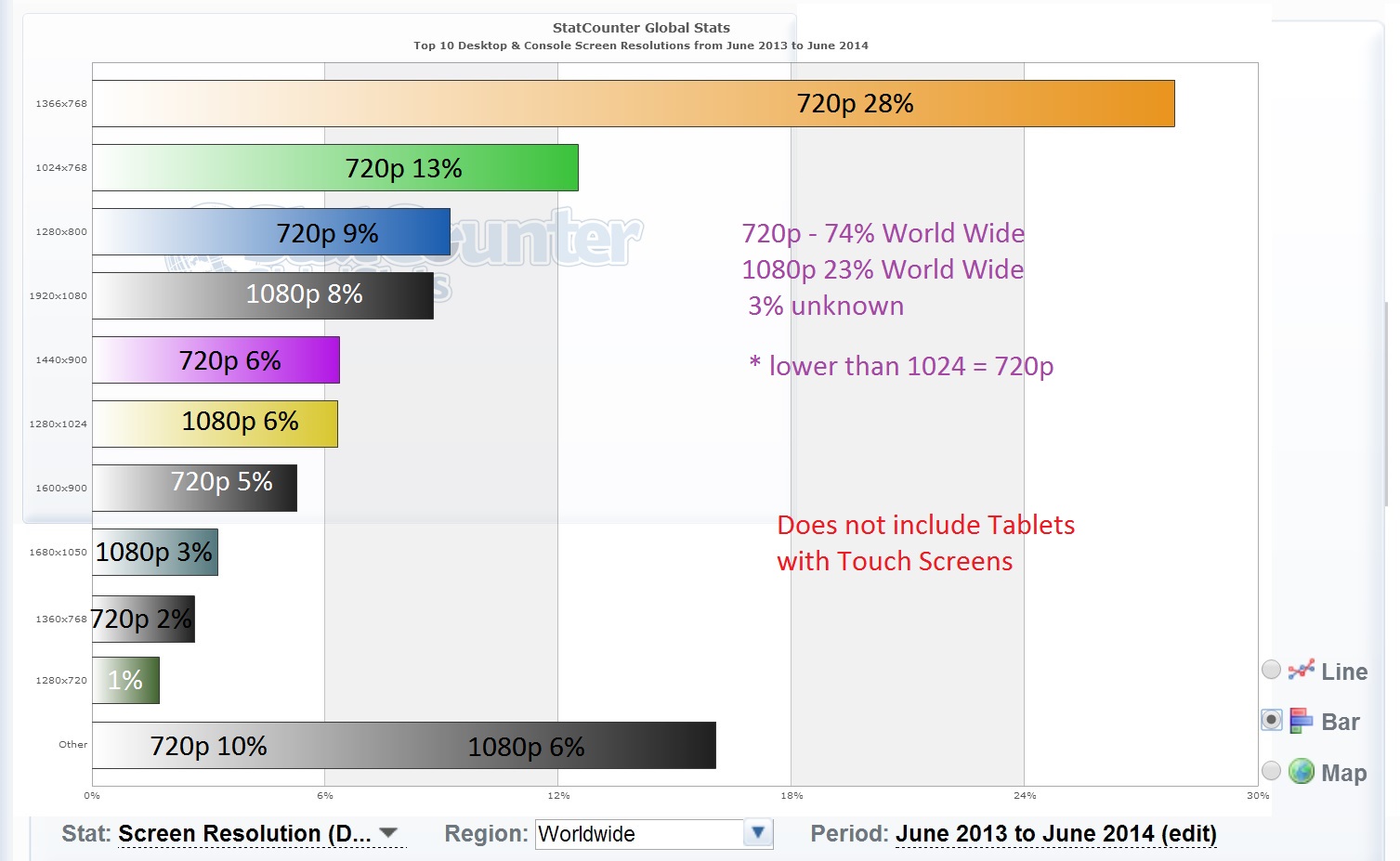This screenshot has height=861, width=1400.
Task: Select the Map view radio button
Action: pos(1272,771)
